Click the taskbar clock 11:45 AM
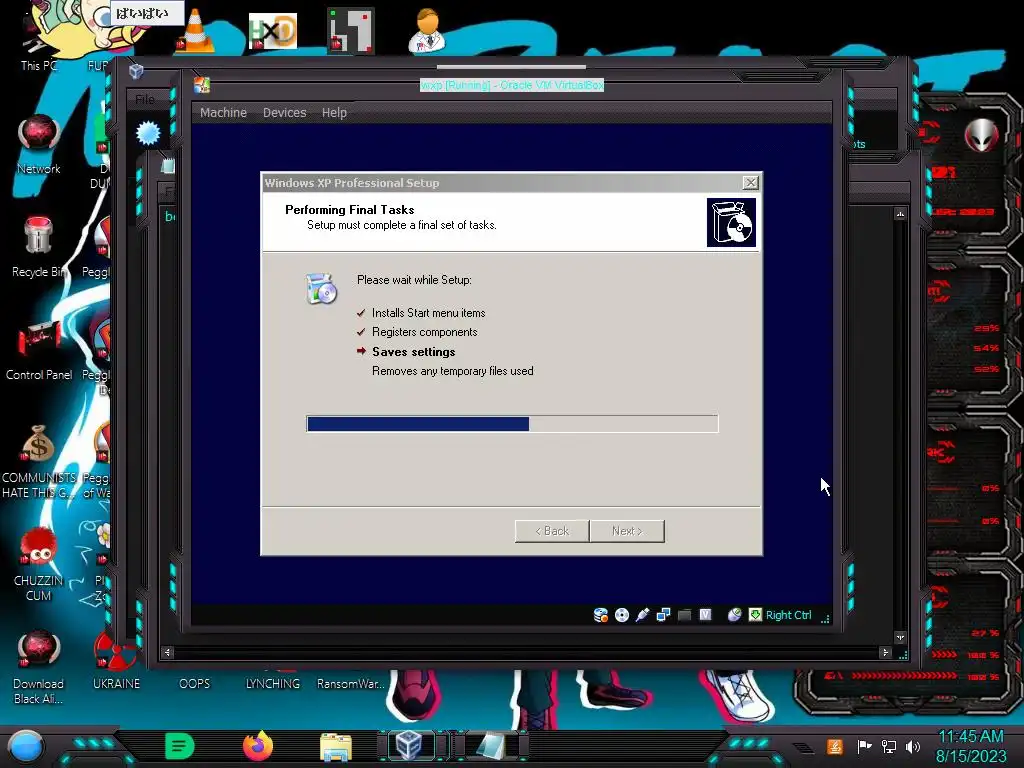1024x768 pixels. click(970, 737)
